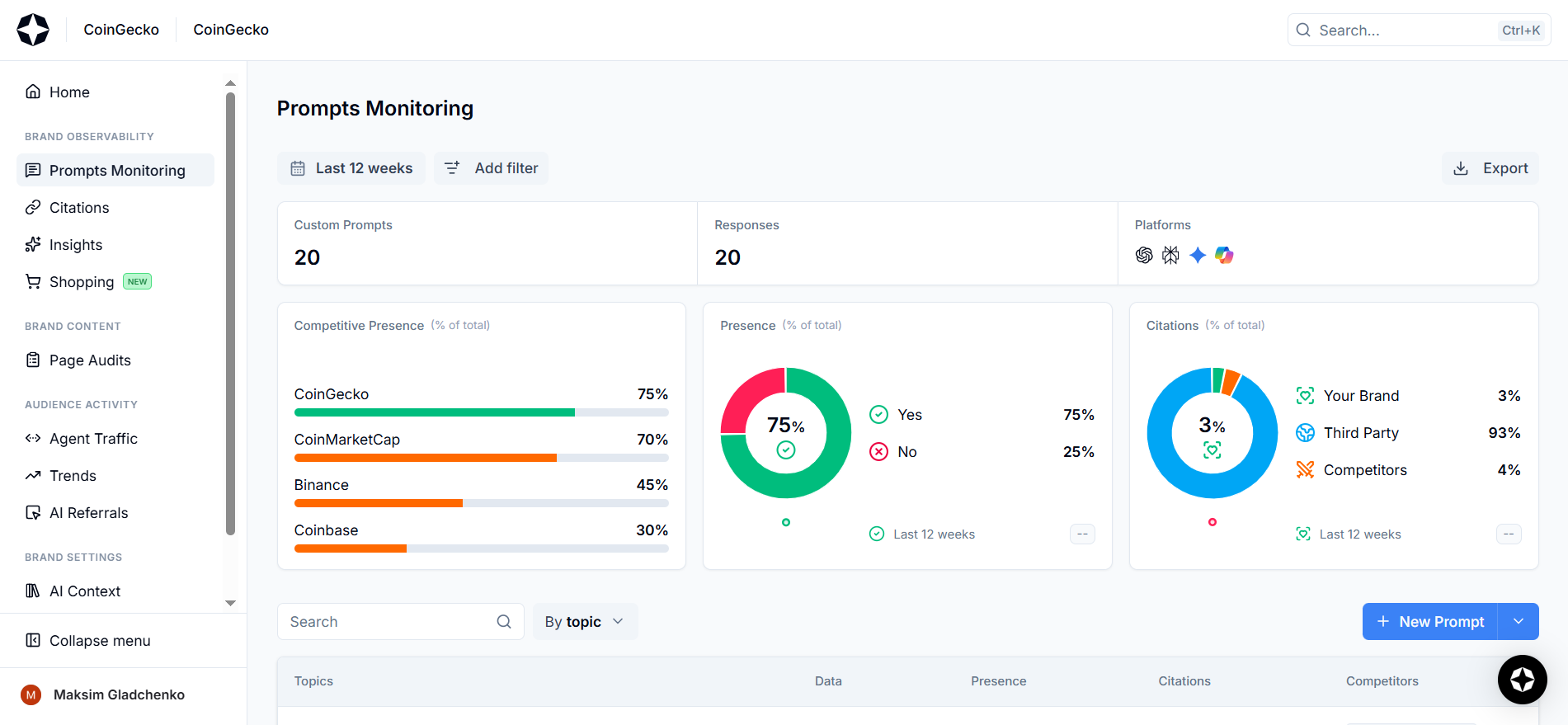Open the By topic grouping dropdown
This screenshot has height=725, width=1568.
(585, 622)
